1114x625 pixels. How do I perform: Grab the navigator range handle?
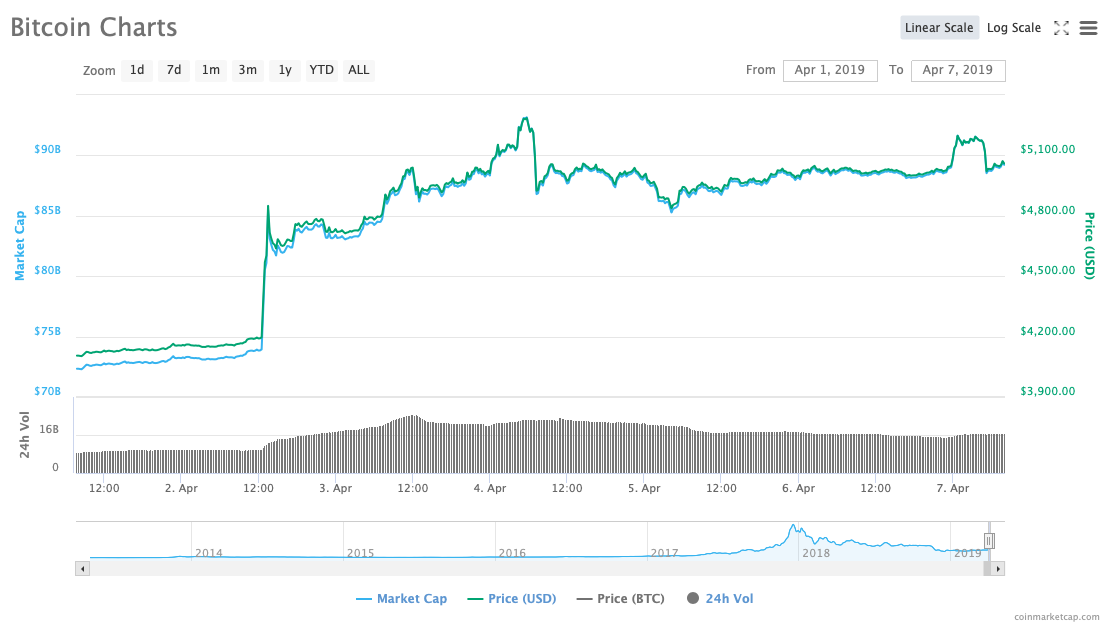point(988,541)
